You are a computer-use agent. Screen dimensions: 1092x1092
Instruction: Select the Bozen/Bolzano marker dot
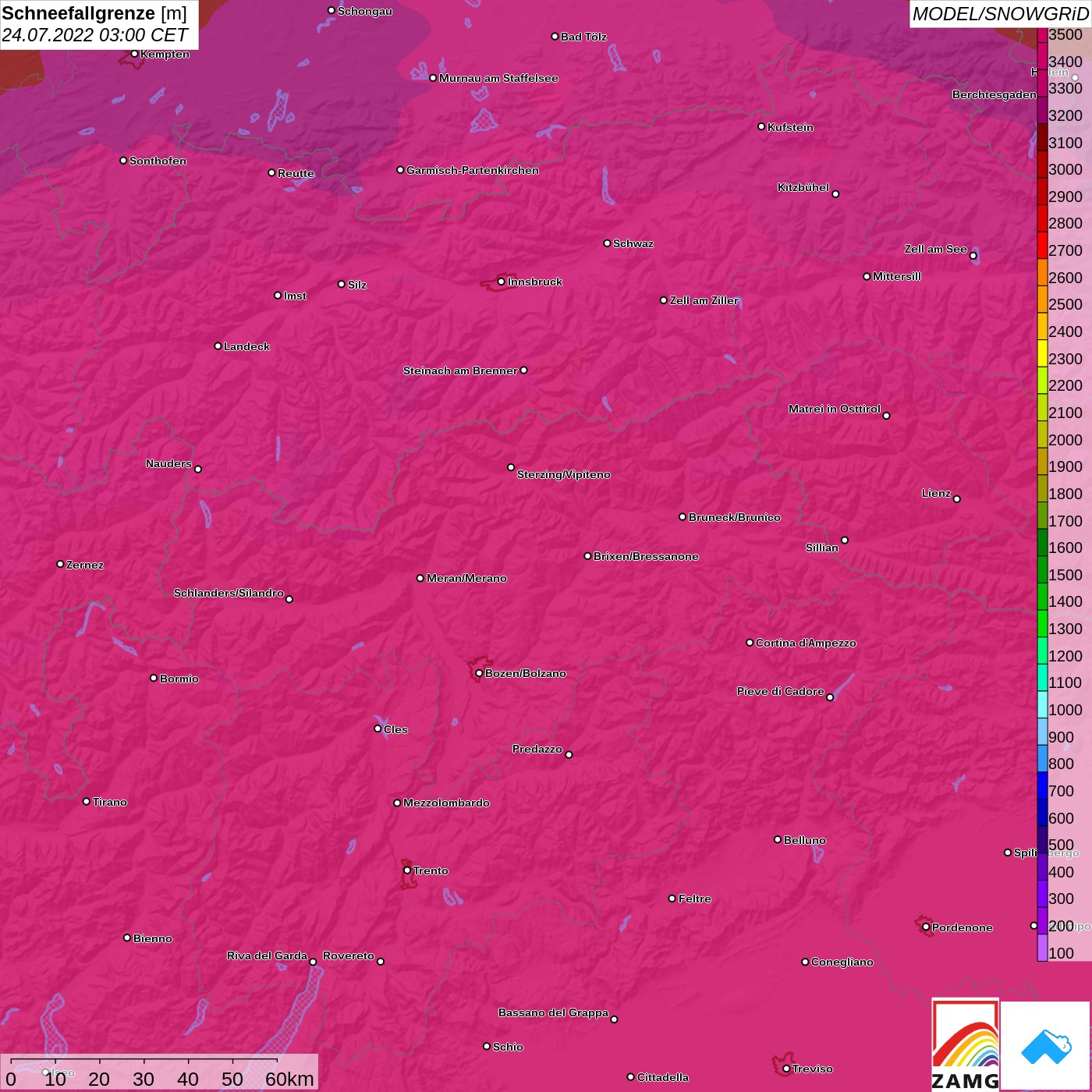click(x=479, y=673)
